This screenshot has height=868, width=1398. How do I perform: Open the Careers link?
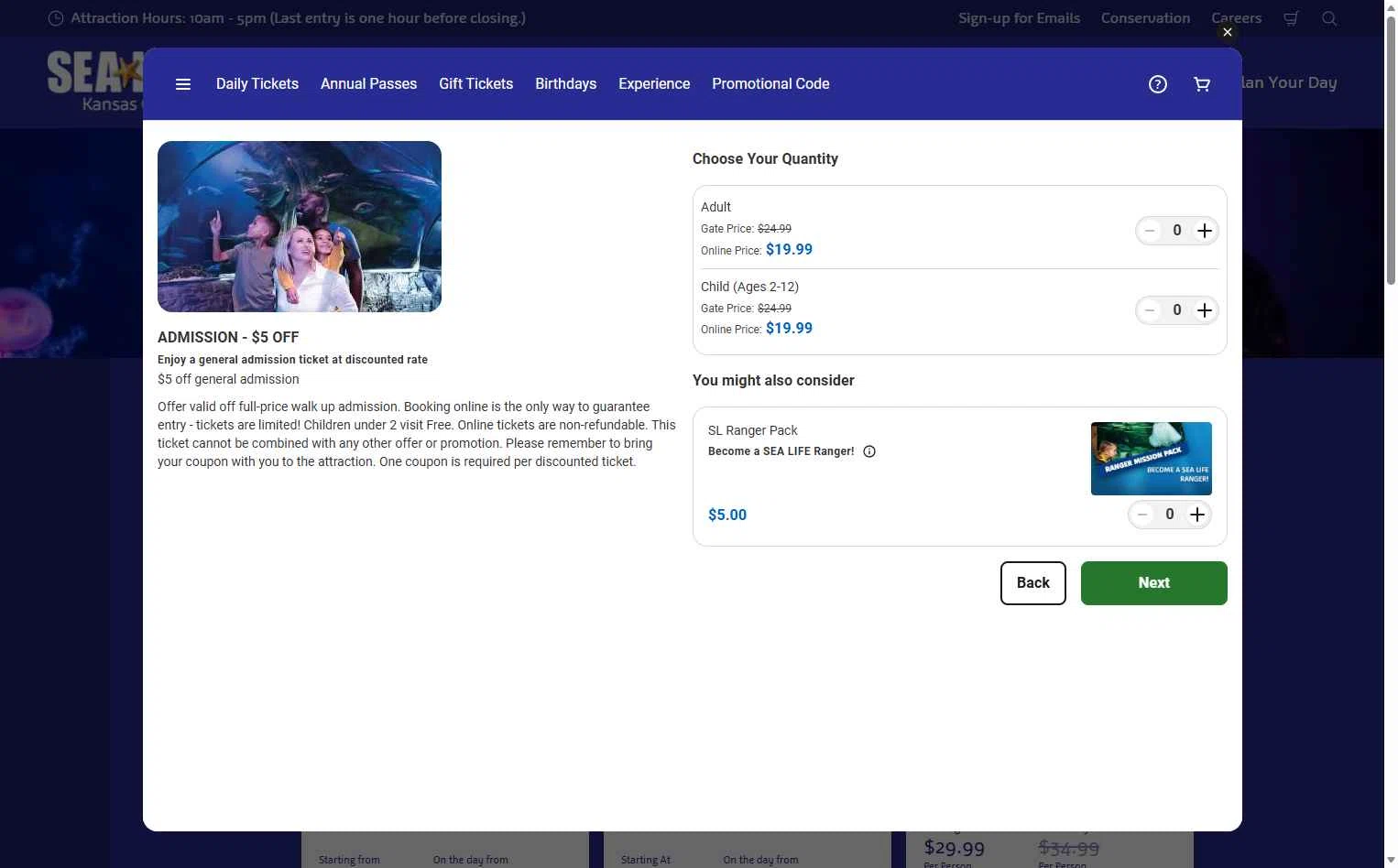tap(1236, 18)
